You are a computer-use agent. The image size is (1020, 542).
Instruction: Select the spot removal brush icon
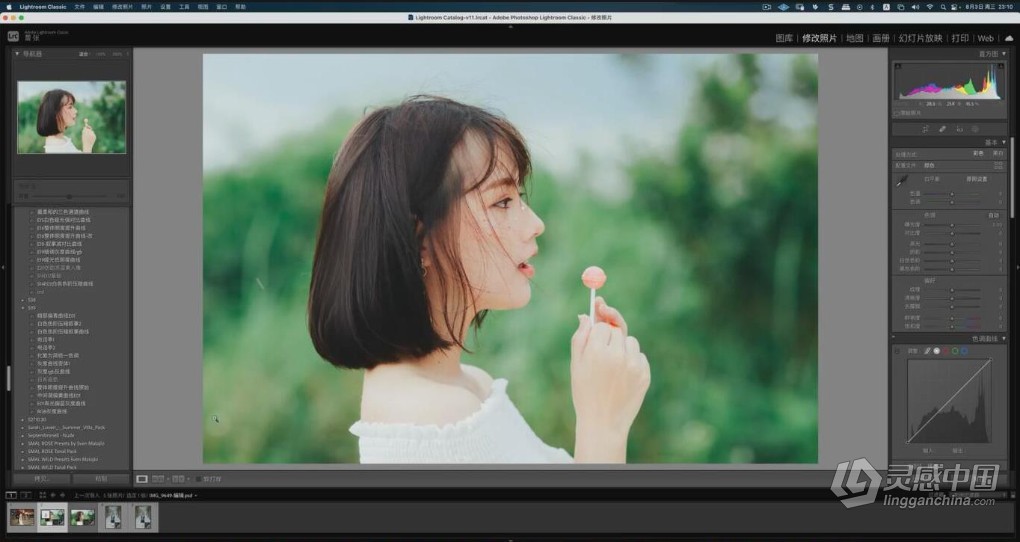pos(942,129)
